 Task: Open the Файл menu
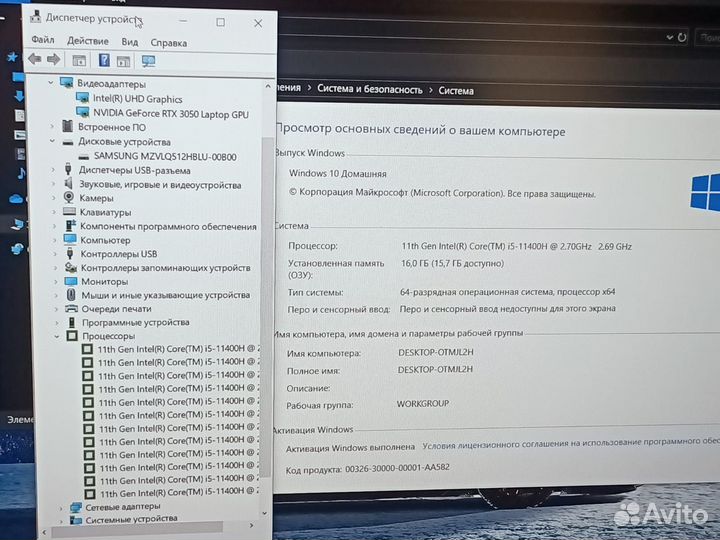click(43, 40)
